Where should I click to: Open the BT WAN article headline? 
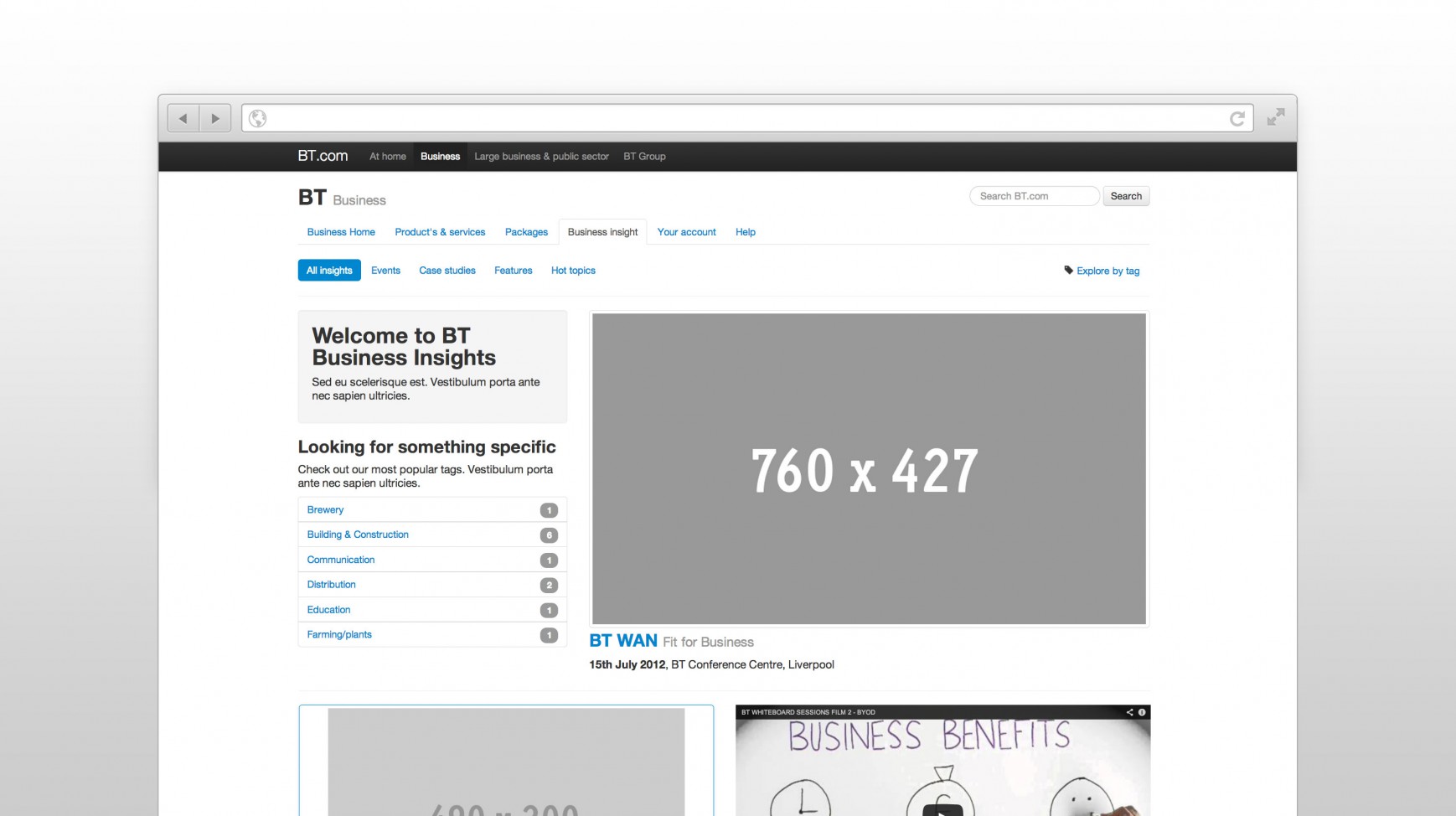click(622, 640)
